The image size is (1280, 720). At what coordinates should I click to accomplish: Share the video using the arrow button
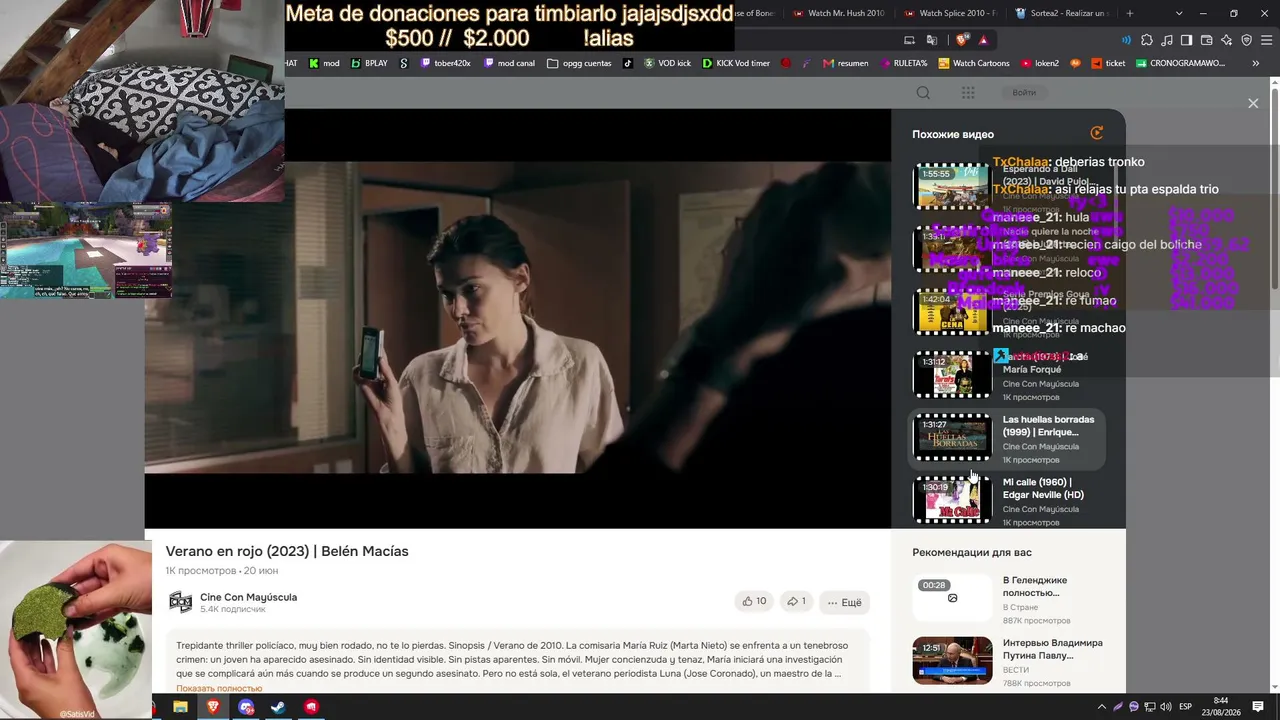(796, 602)
